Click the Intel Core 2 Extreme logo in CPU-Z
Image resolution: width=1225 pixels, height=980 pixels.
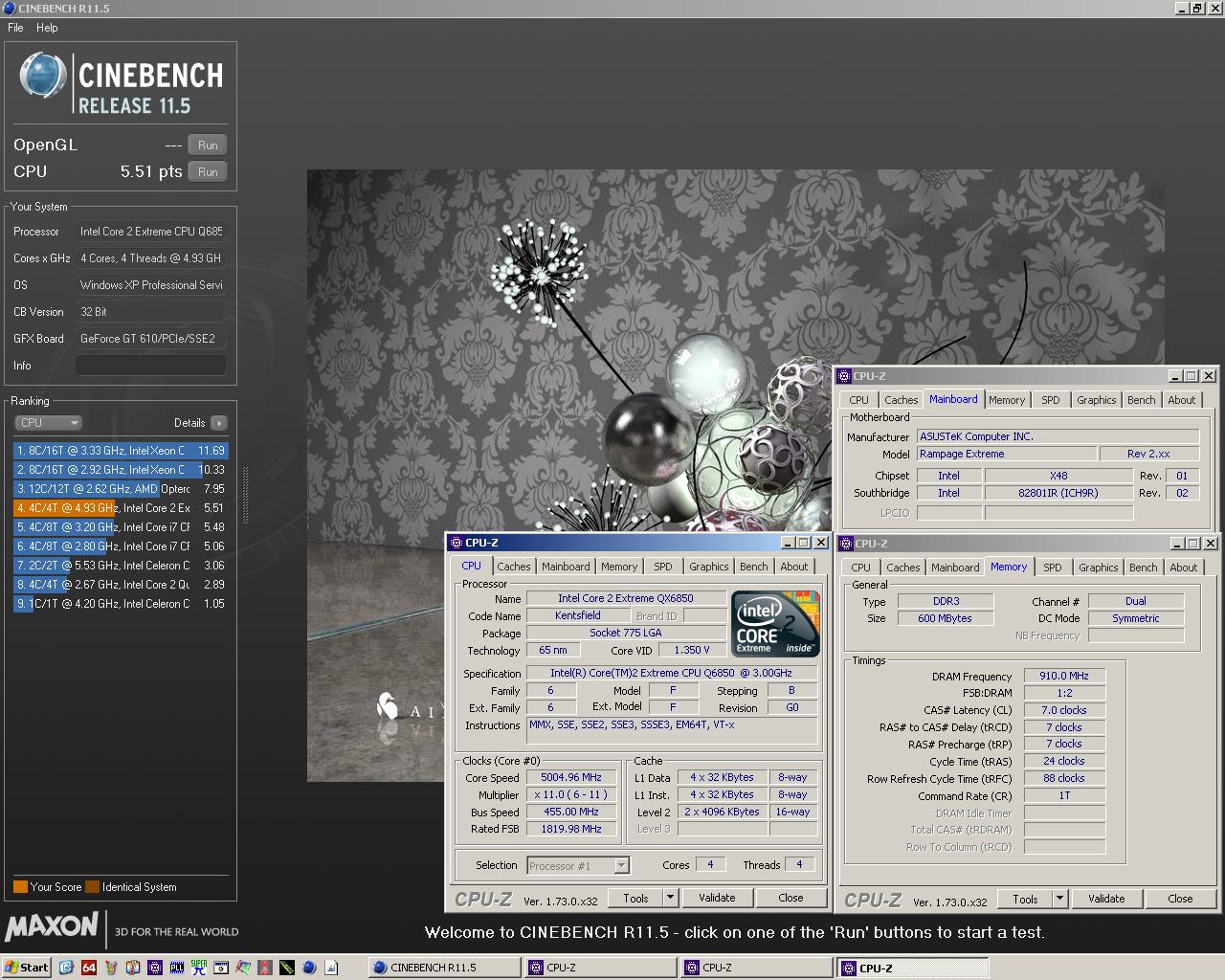(775, 624)
